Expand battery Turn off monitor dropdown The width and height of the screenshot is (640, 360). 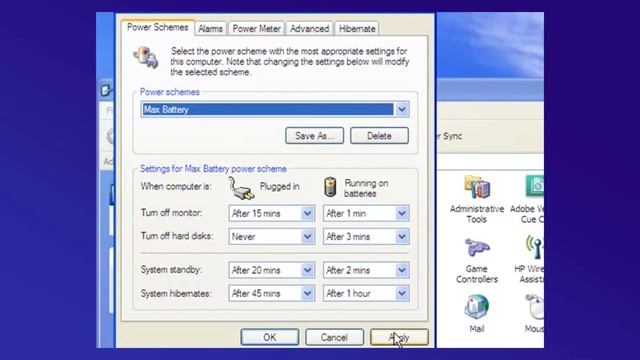click(x=402, y=213)
